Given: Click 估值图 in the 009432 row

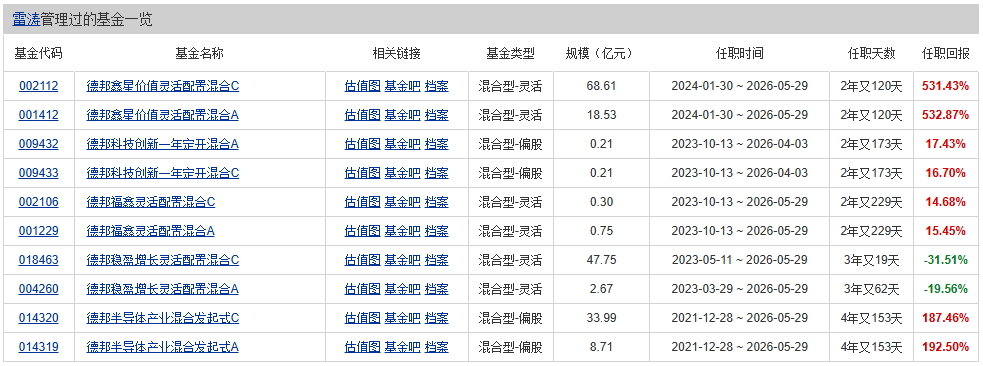Looking at the screenshot, I should click(362, 144).
